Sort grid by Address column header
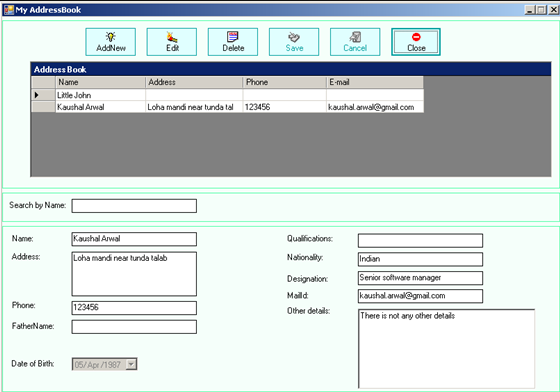Screen dimensions: 560x392 [x=194, y=82]
